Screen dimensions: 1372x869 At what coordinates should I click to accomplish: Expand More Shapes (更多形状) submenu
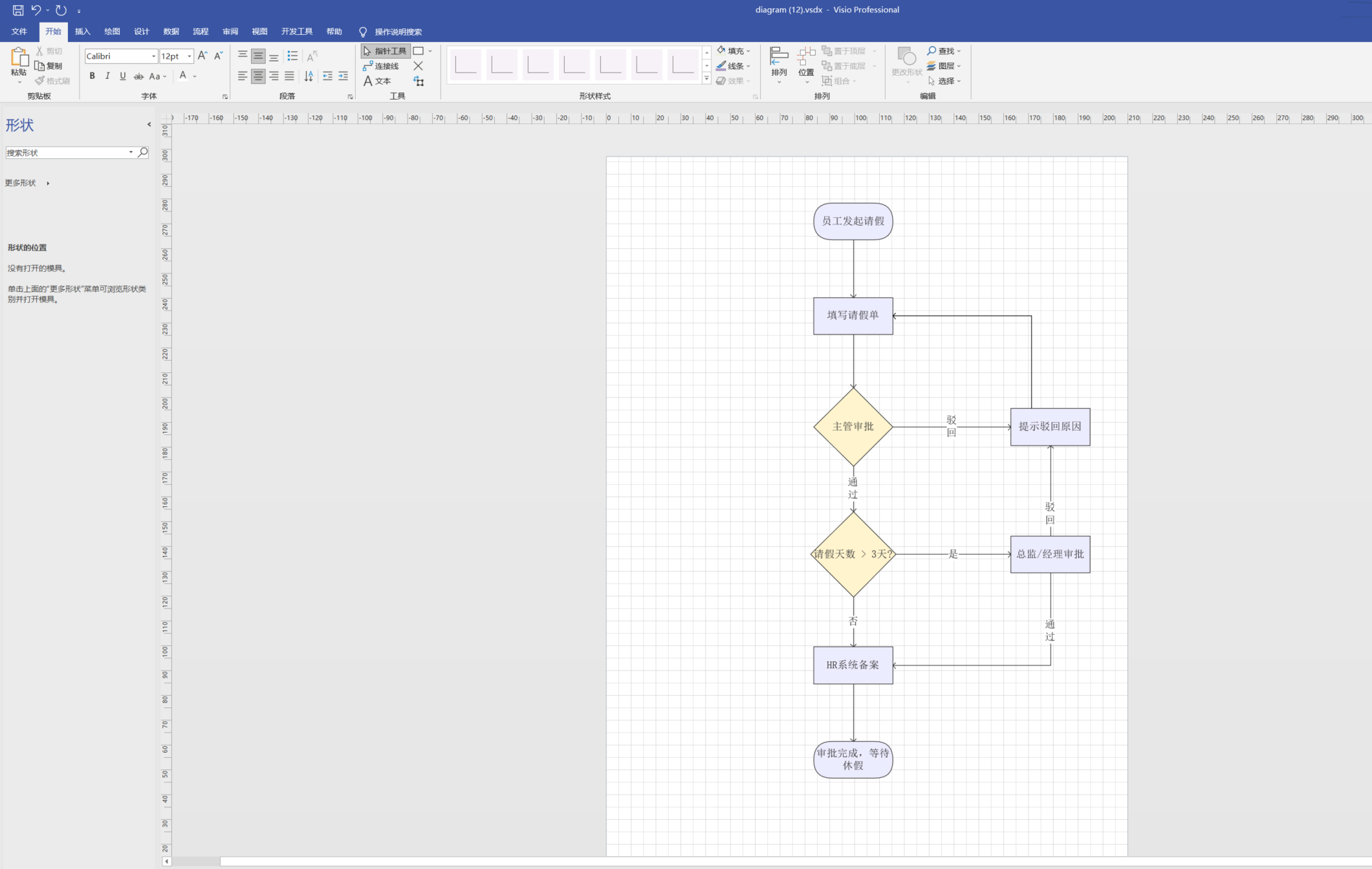(x=27, y=183)
